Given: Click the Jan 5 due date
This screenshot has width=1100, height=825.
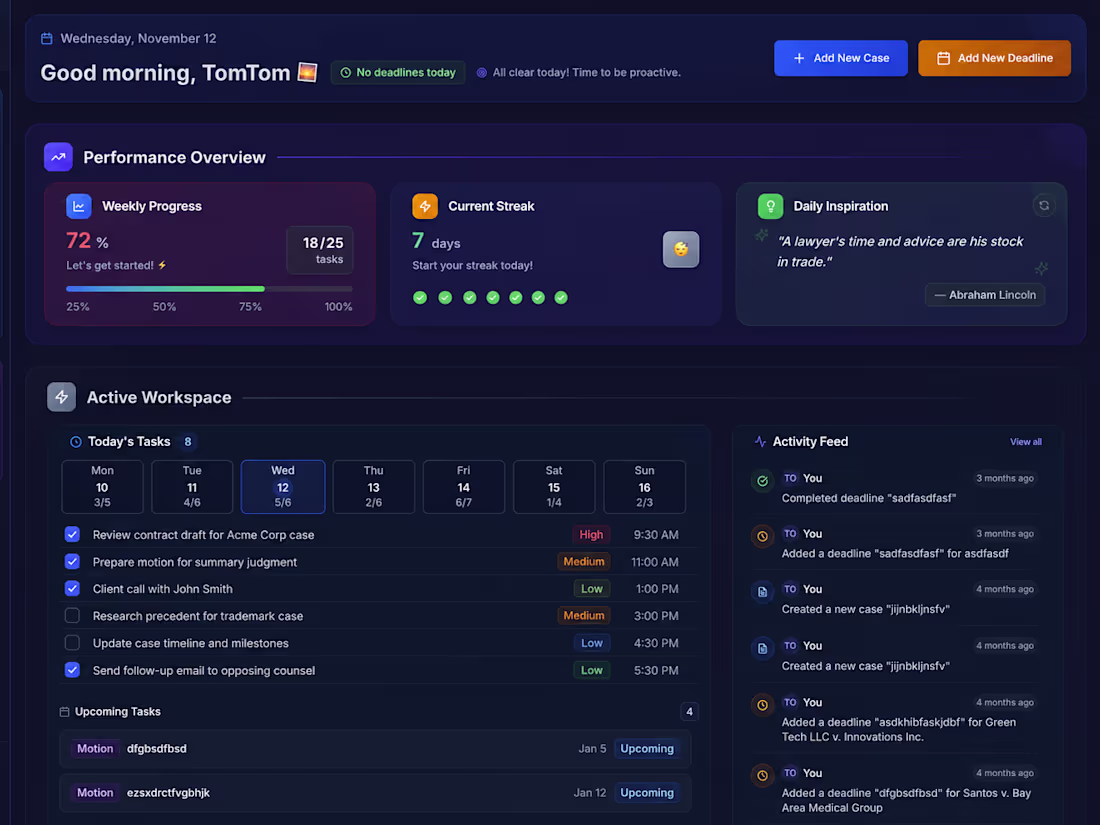Looking at the screenshot, I should (x=592, y=749).
